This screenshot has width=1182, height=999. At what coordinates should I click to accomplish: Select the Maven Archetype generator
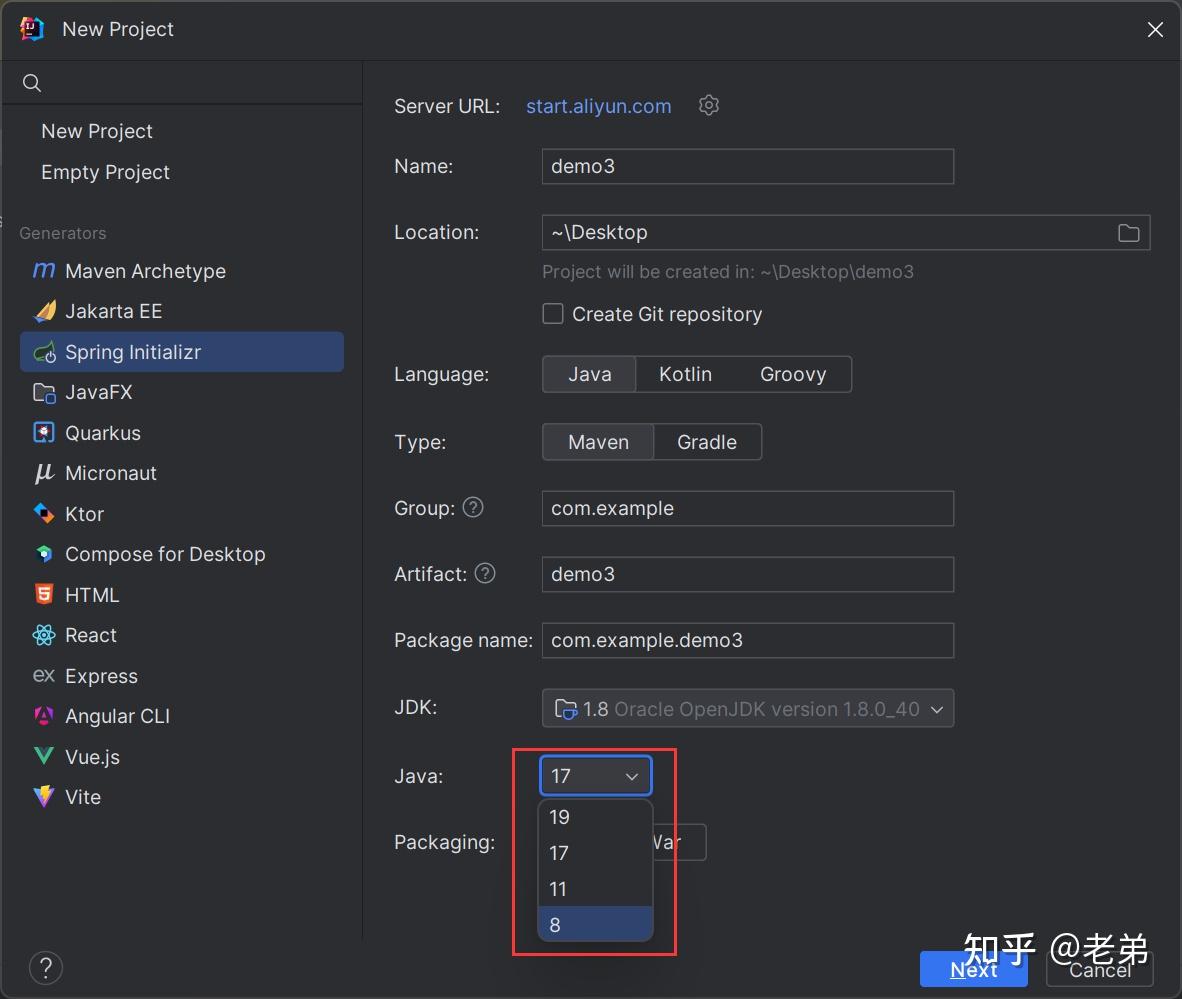point(145,271)
